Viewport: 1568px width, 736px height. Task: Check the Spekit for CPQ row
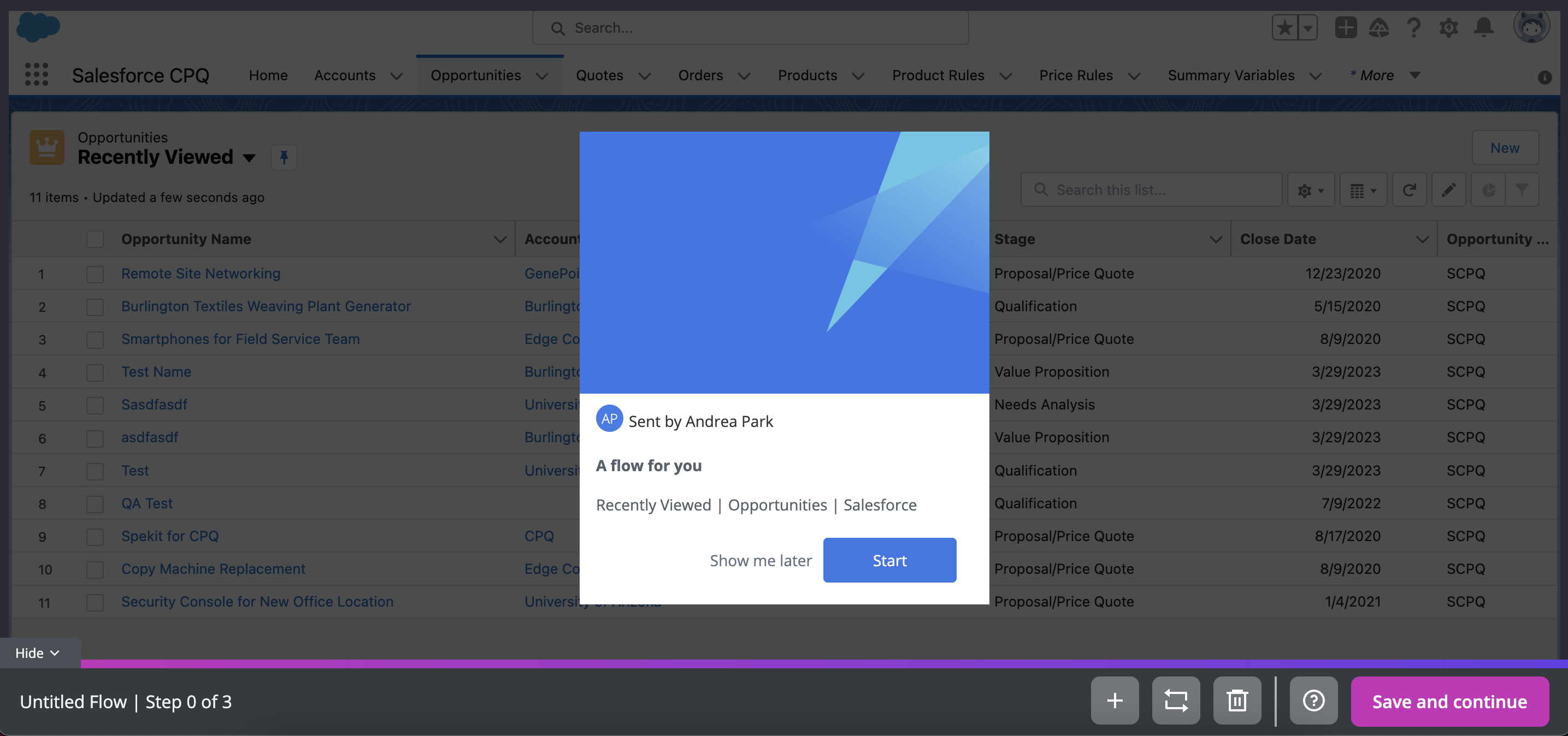(95, 537)
